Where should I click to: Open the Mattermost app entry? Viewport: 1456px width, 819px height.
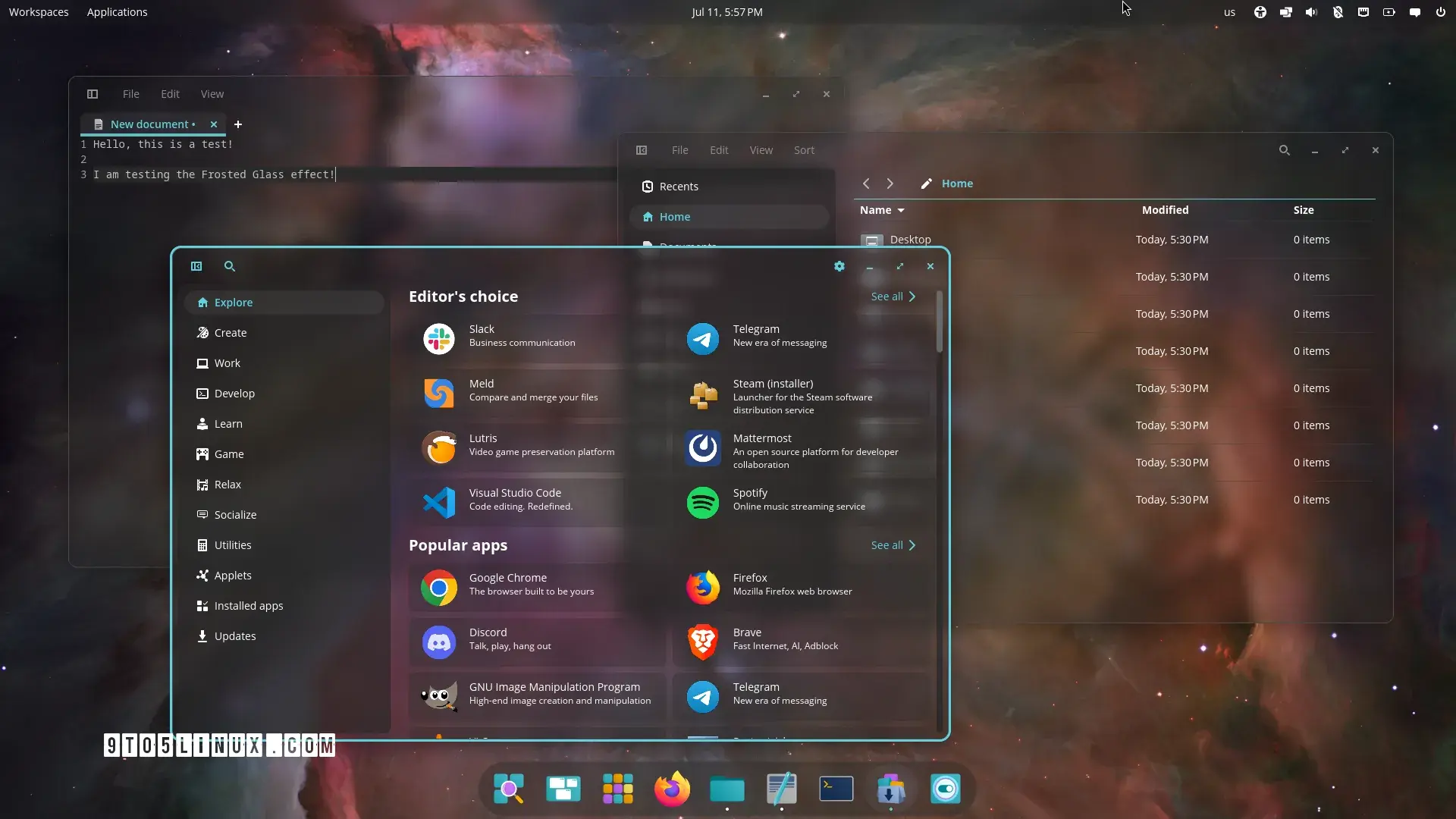[x=801, y=449]
